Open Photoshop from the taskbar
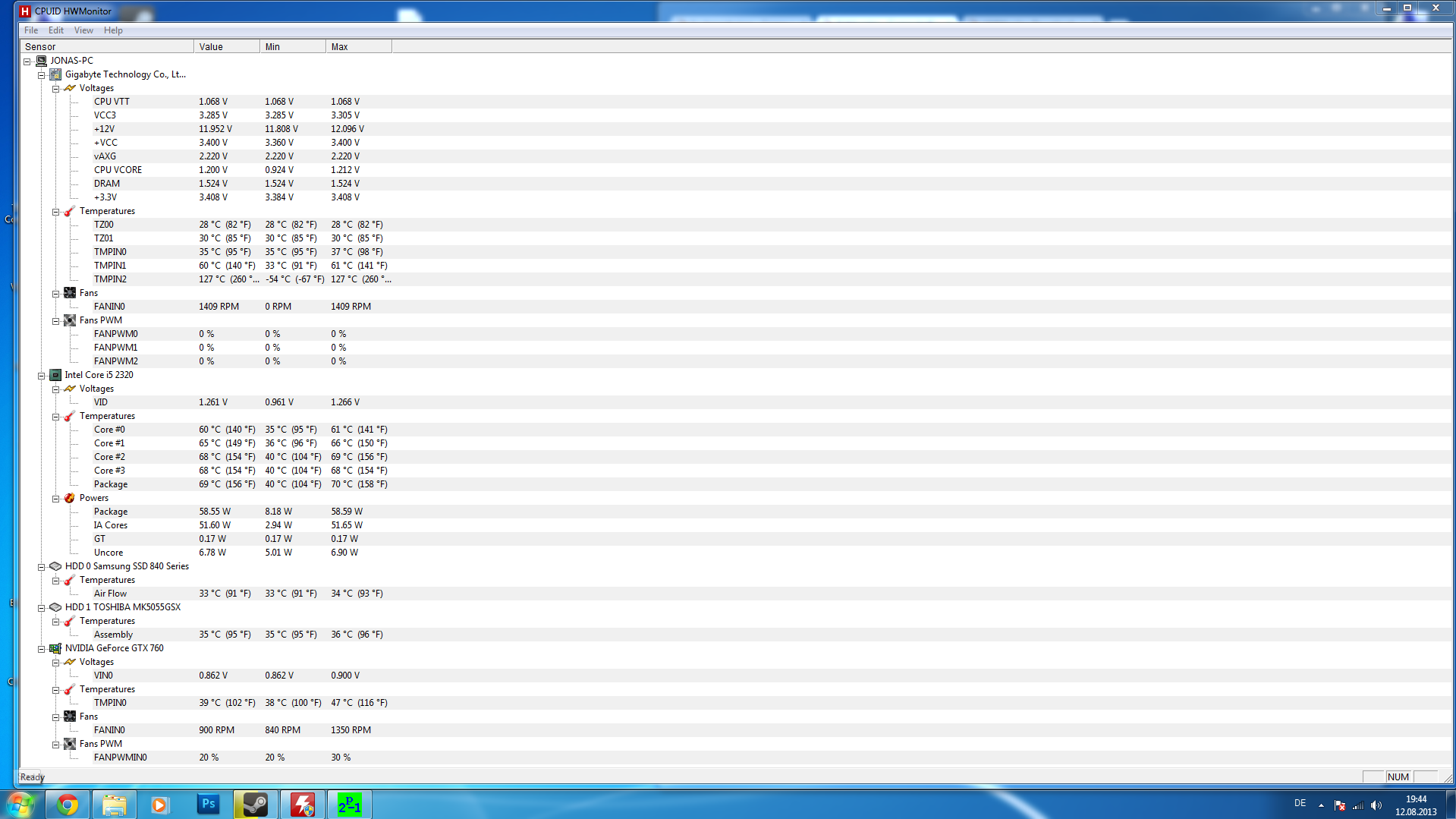The image size is (1456, 819). tap(208, 805)
